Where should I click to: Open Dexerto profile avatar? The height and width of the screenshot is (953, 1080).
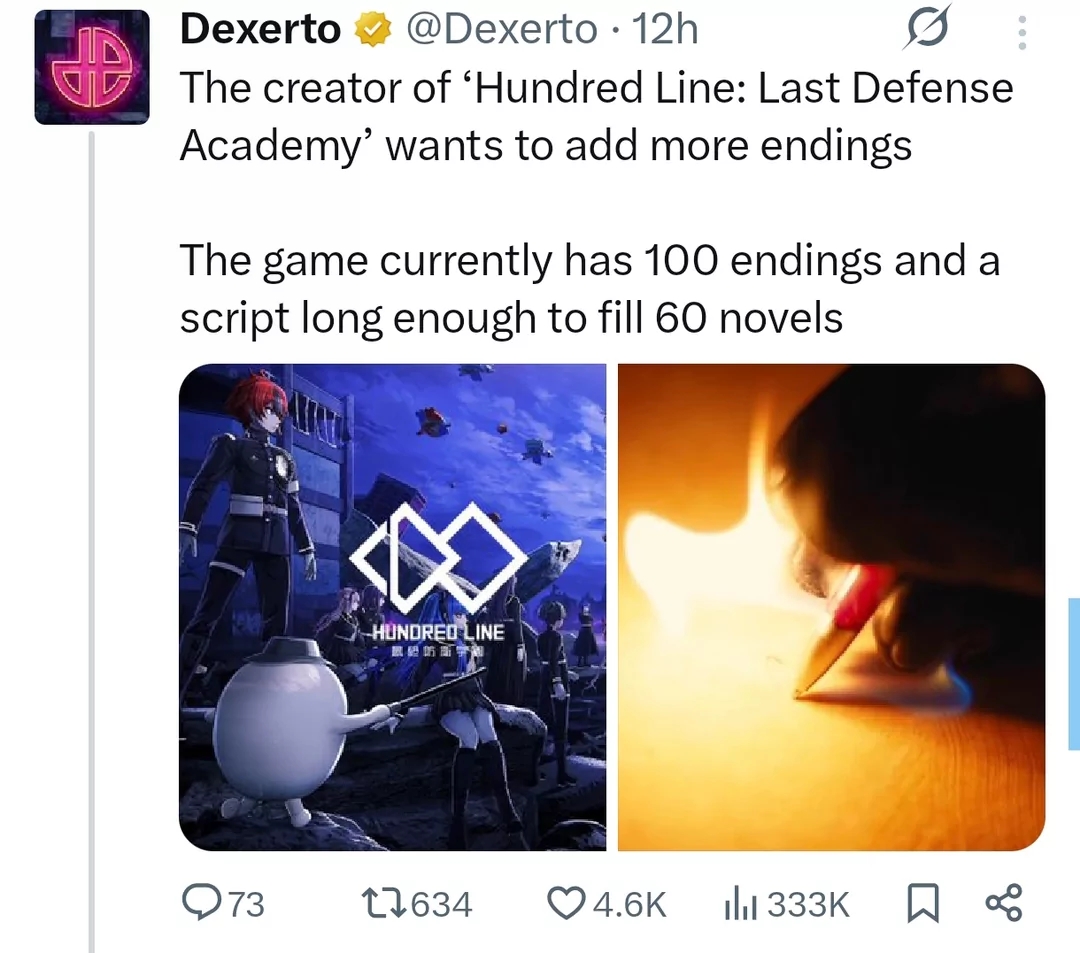click(x=92, y=67)
